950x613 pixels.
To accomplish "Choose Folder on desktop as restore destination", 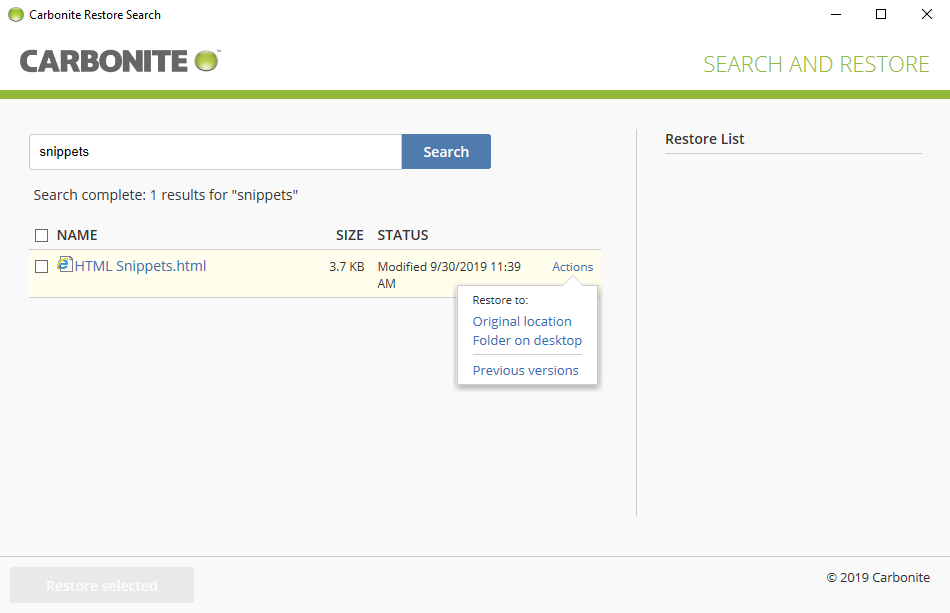I will coord(527,340).
